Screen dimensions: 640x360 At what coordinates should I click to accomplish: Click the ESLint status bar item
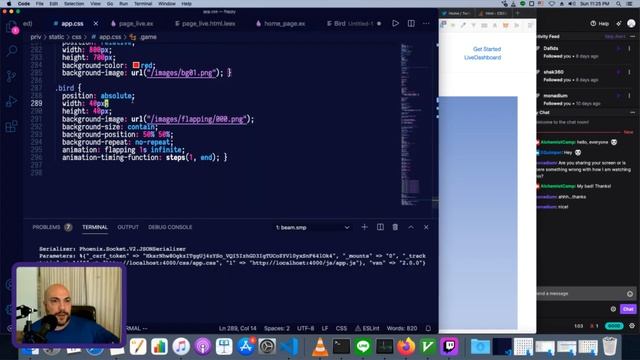coord(367,328)
